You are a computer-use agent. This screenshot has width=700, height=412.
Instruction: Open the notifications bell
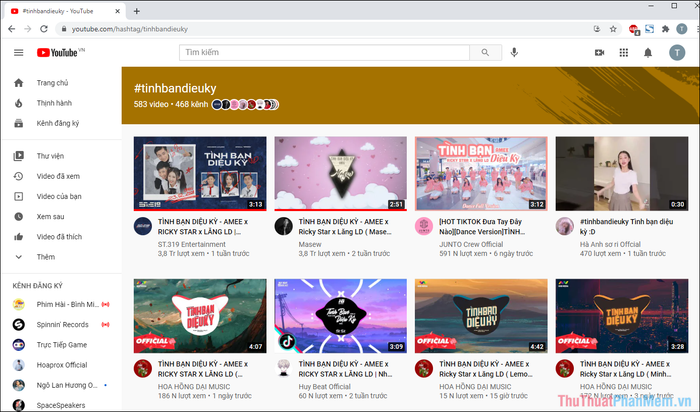point(648,53)
